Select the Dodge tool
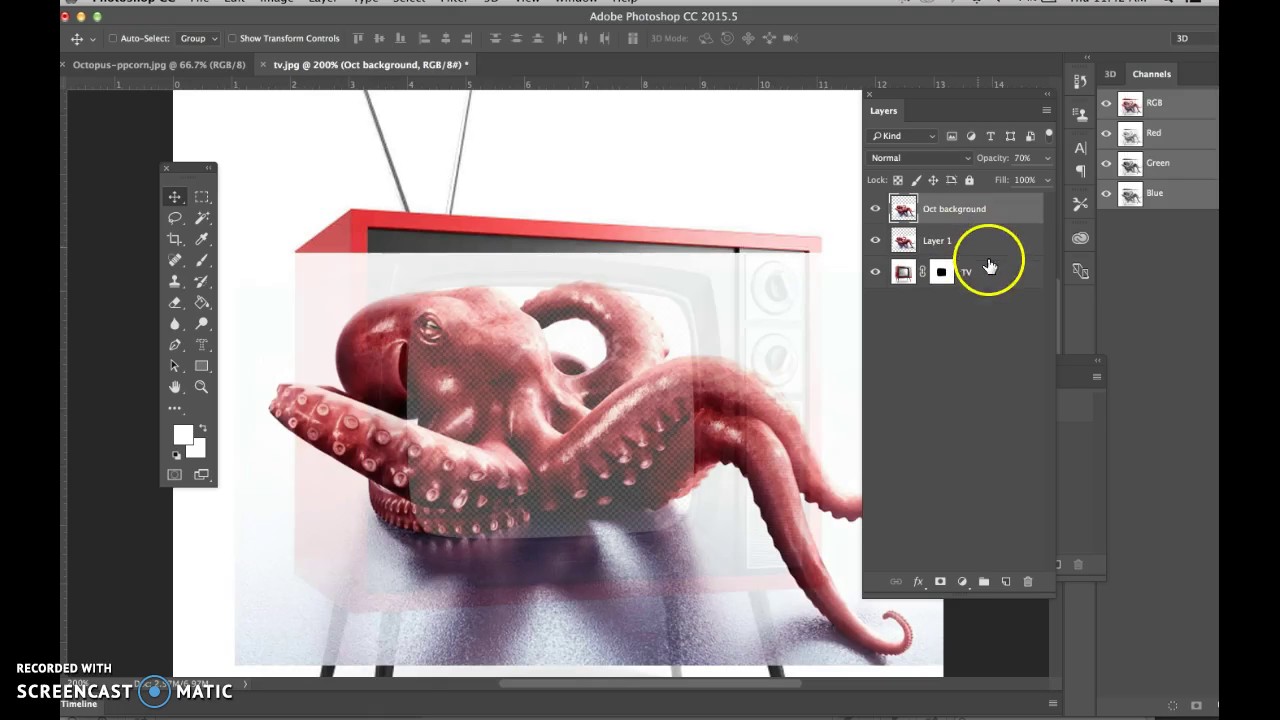 tap(202, 323)
